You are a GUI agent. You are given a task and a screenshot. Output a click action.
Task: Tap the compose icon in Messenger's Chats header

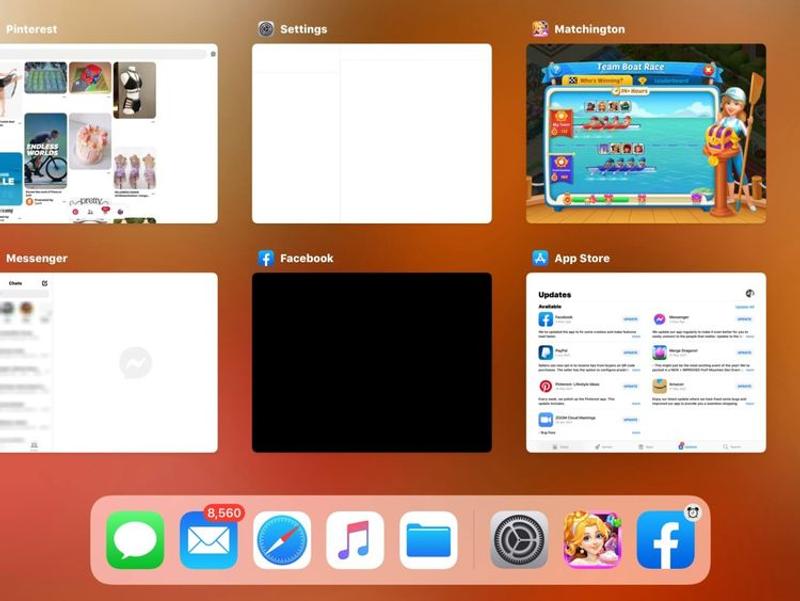pos(44,284)
